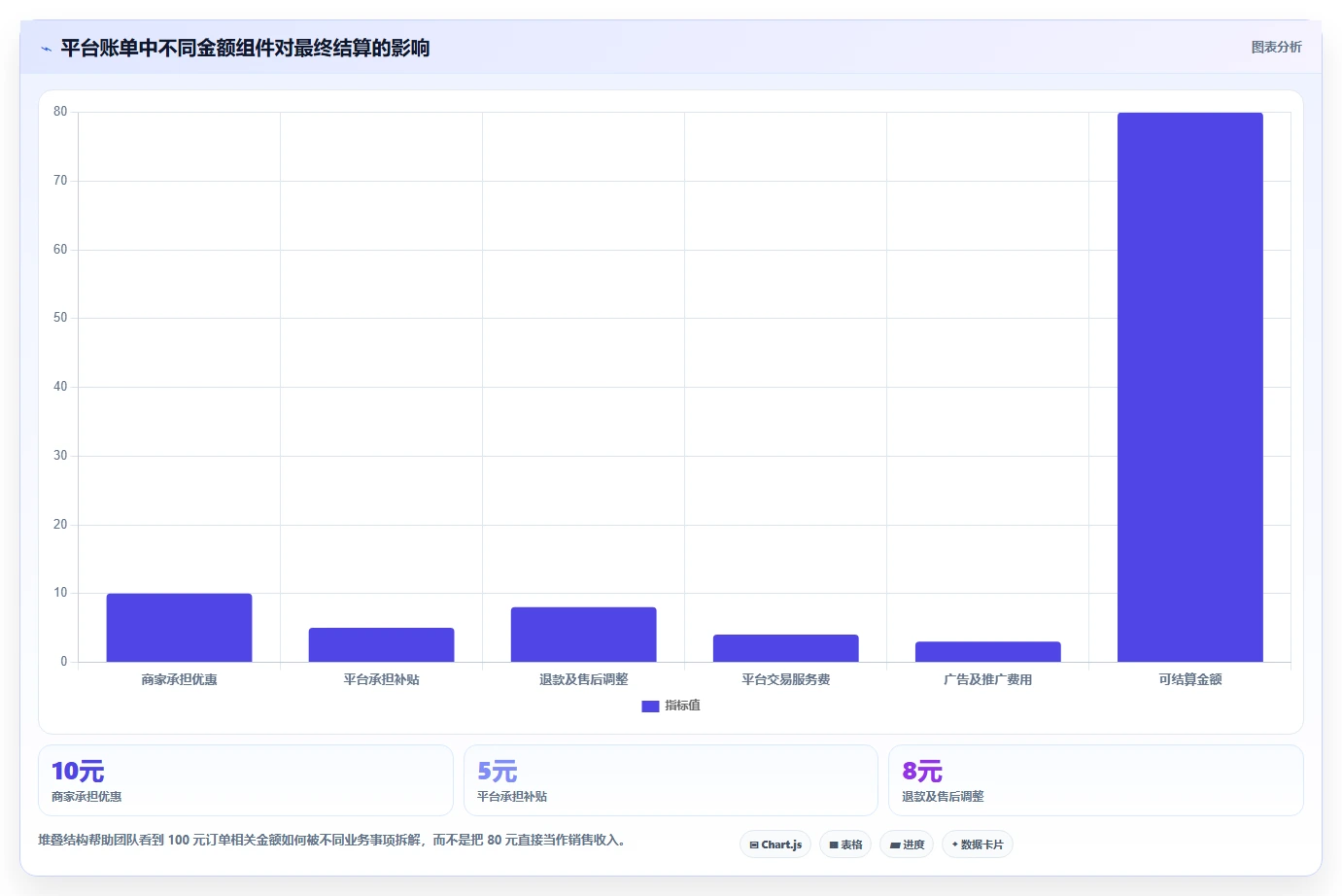This screenshot has width=1342, height=896.
Task: Select the 数据卡片 tag chip
Action: [x=978, y=844]
